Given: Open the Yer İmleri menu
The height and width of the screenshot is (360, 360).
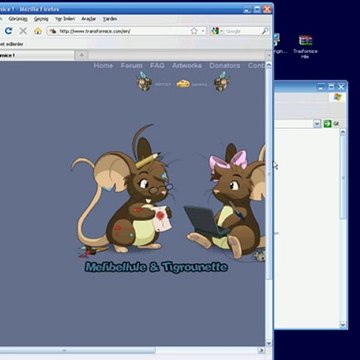Looking at the screenshot, I should 65,19.
